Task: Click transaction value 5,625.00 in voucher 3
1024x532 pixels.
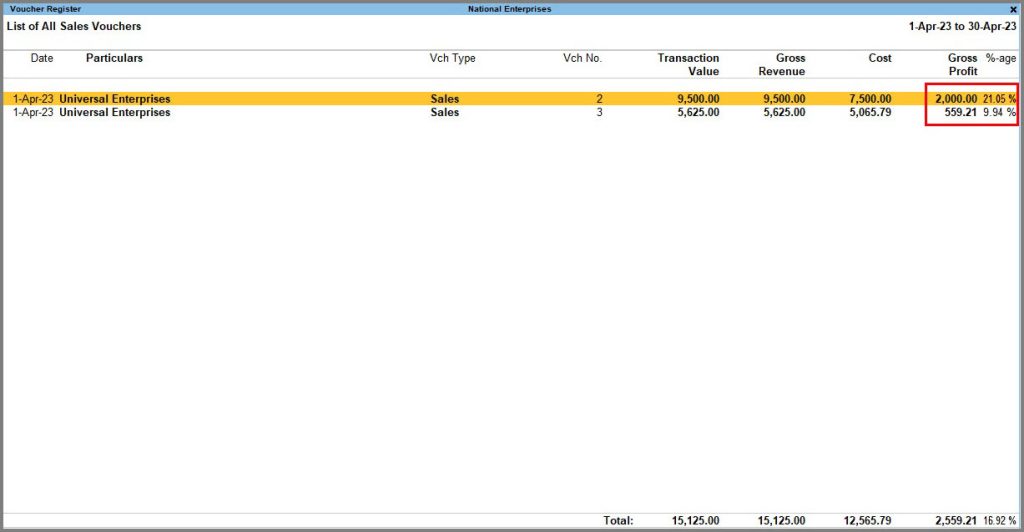Action: [698, 112]
